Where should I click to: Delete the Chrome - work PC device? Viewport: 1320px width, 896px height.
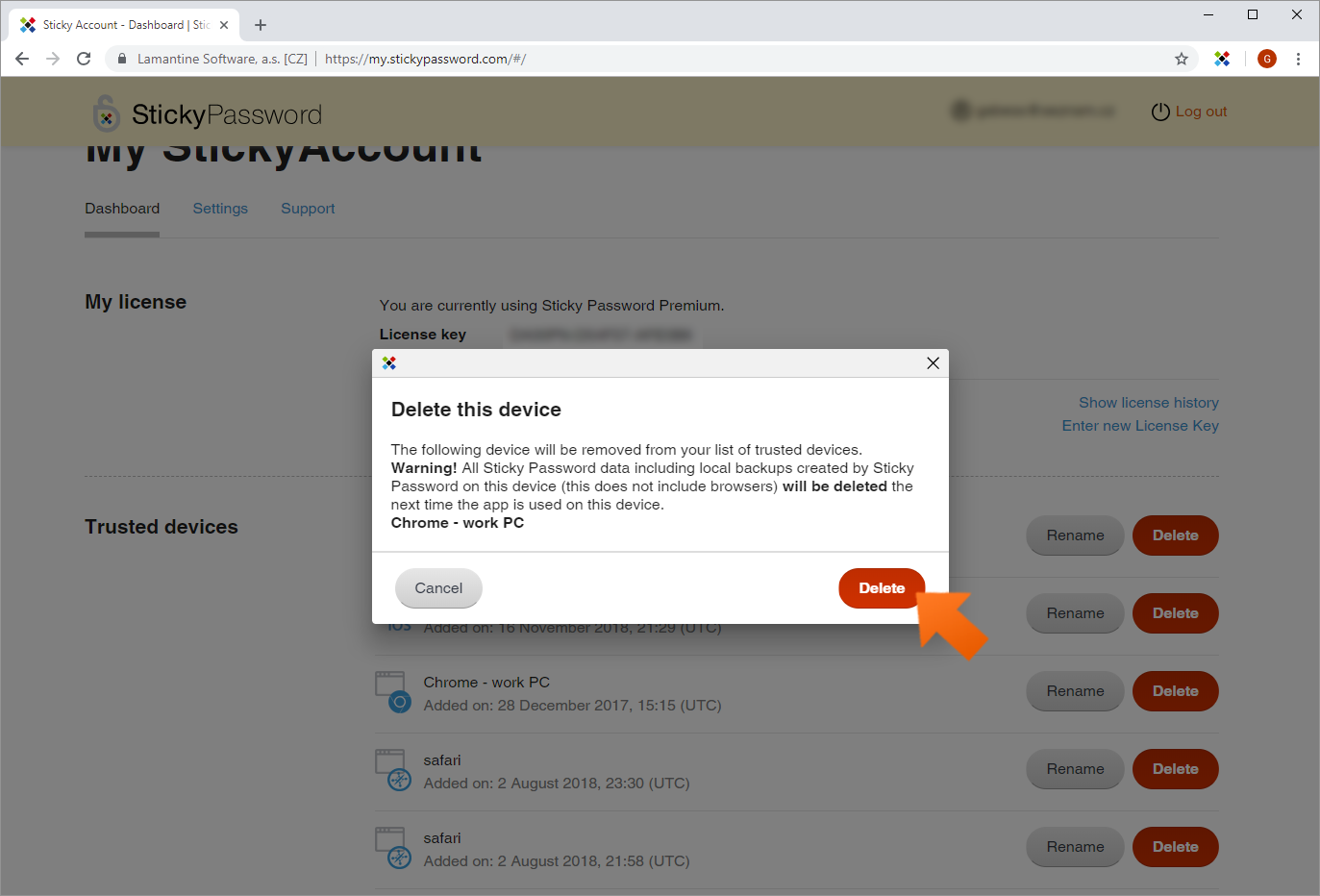point(1176,691)
